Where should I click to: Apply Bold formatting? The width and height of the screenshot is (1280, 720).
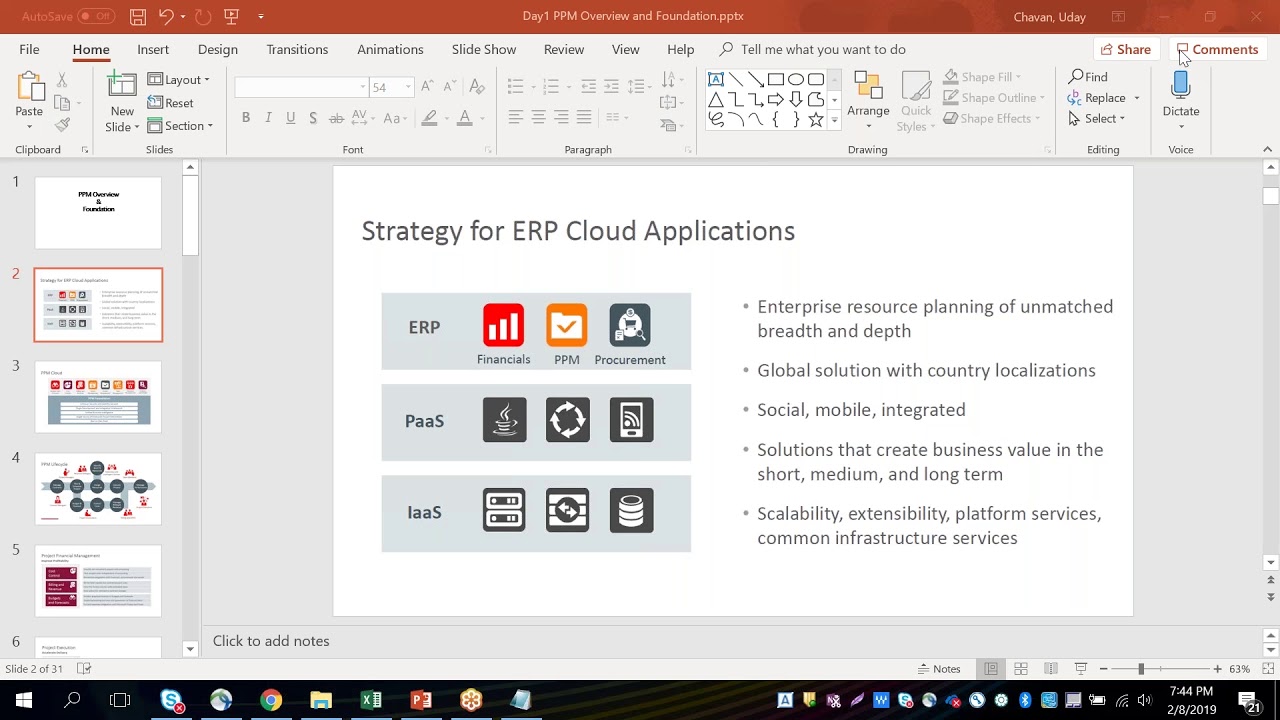tap(246, 118)
